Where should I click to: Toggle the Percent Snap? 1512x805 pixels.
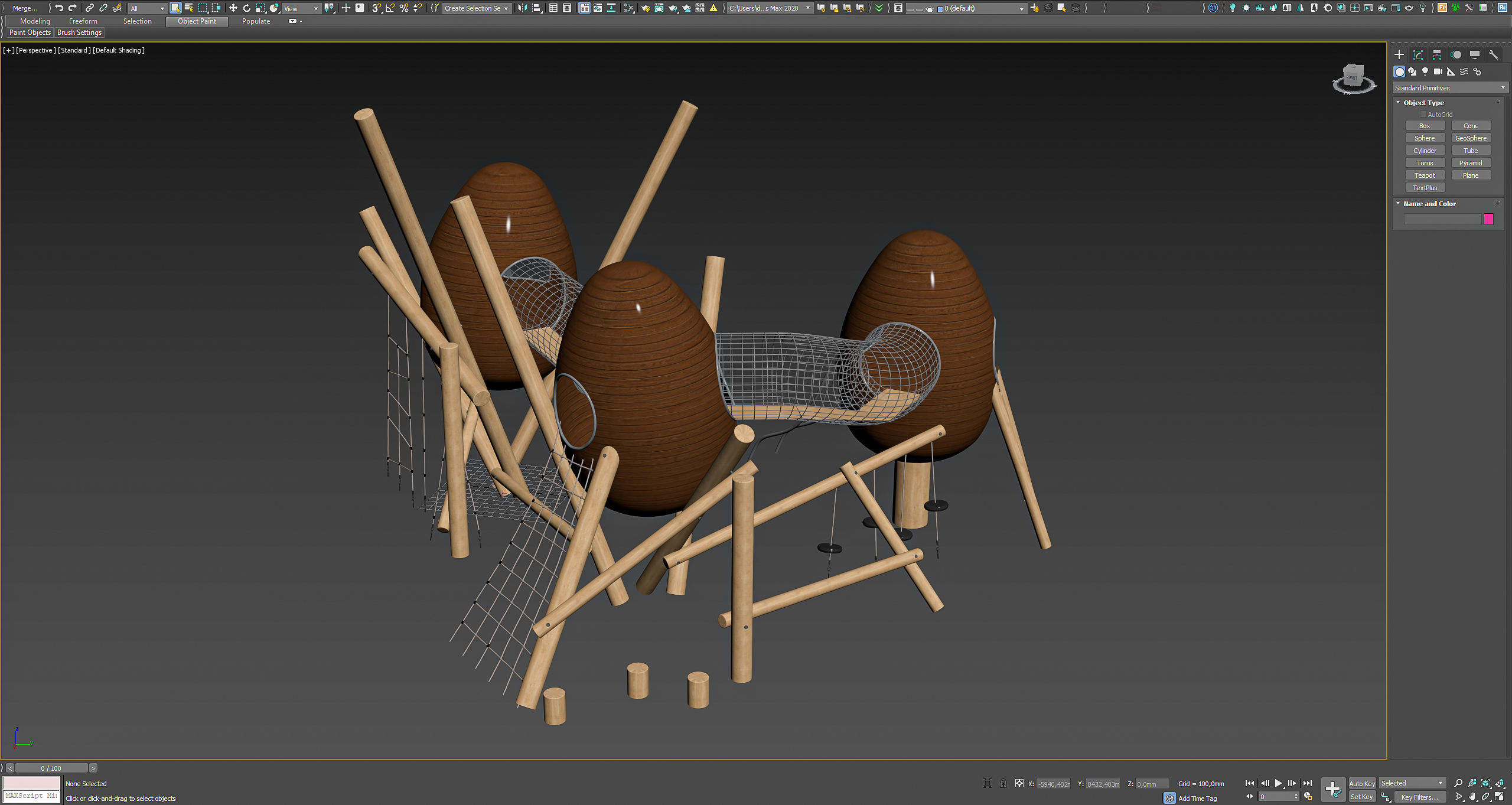pos(404,8)
